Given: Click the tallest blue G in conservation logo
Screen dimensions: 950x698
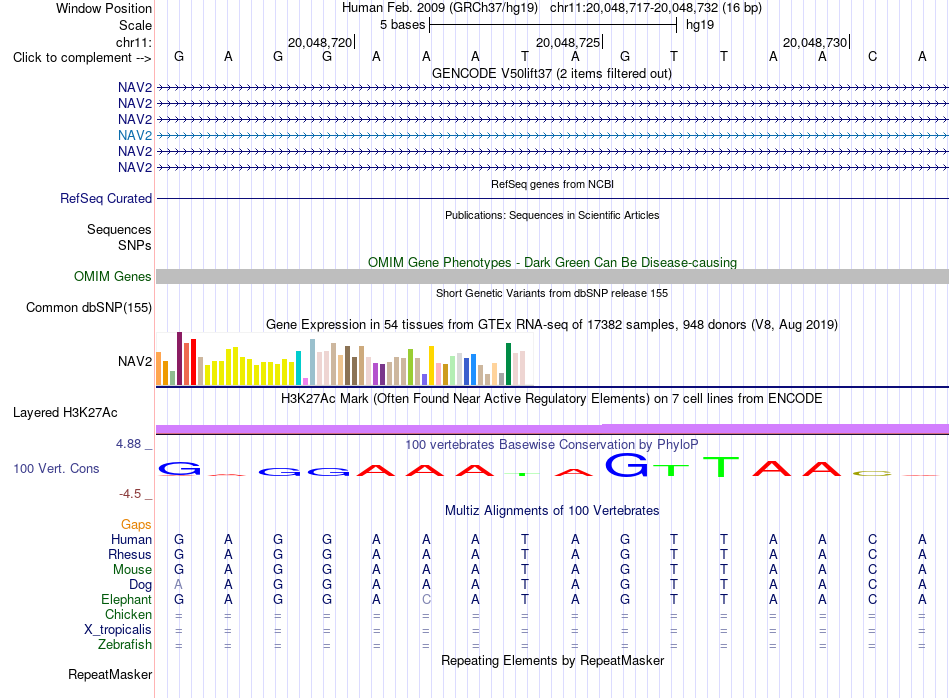Looking at the screenshot, I should click(626, 465).
